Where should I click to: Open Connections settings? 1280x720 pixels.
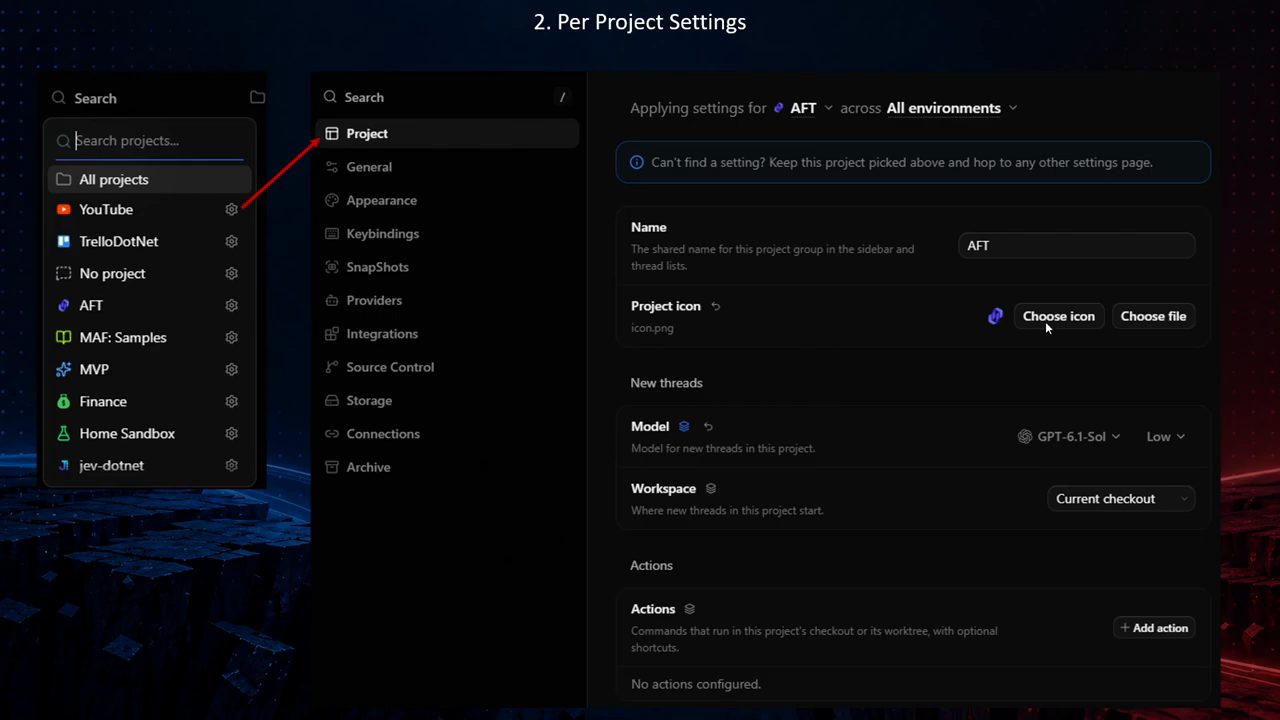[447, 433]
